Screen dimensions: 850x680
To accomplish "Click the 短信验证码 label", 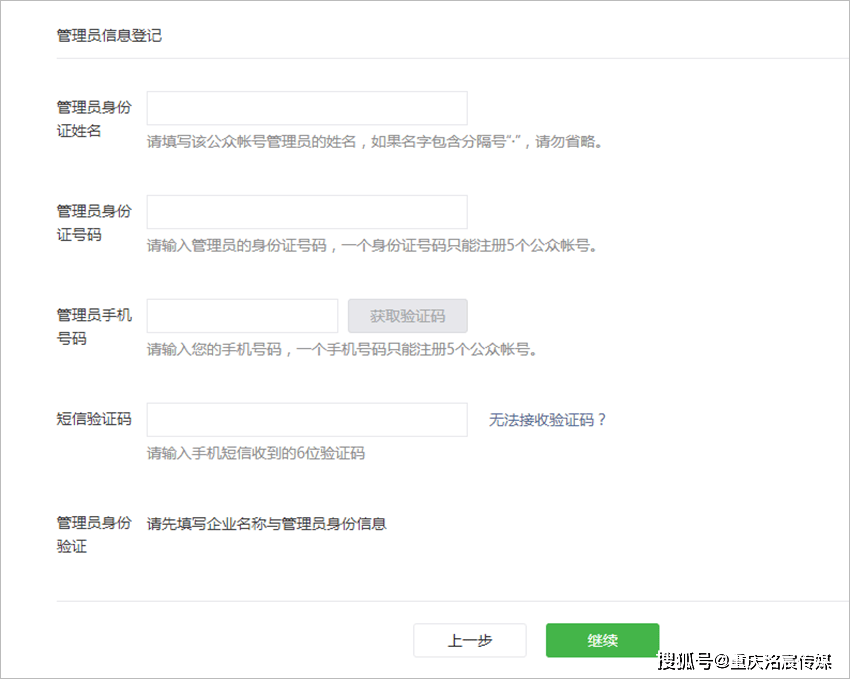I will click(94, 419).
